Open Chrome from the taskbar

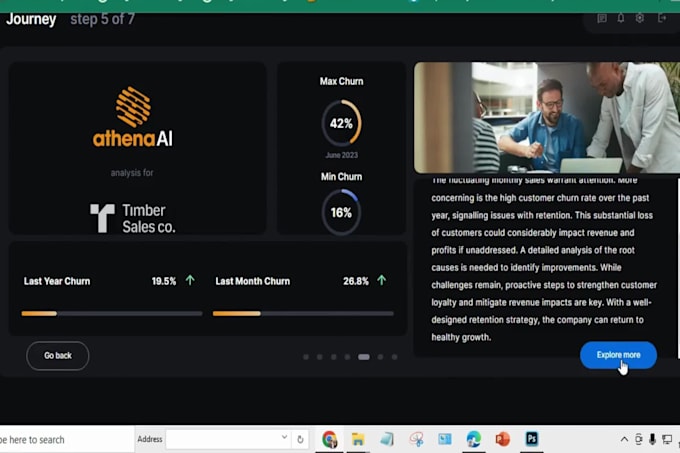[x=330, y=439]
